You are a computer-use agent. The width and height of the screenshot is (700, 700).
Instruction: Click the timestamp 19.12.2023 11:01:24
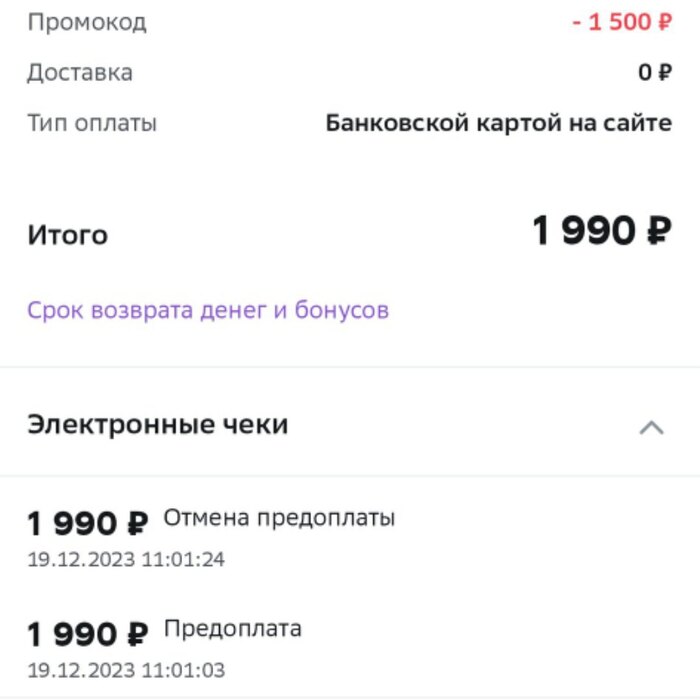click(x=126, y=560)
